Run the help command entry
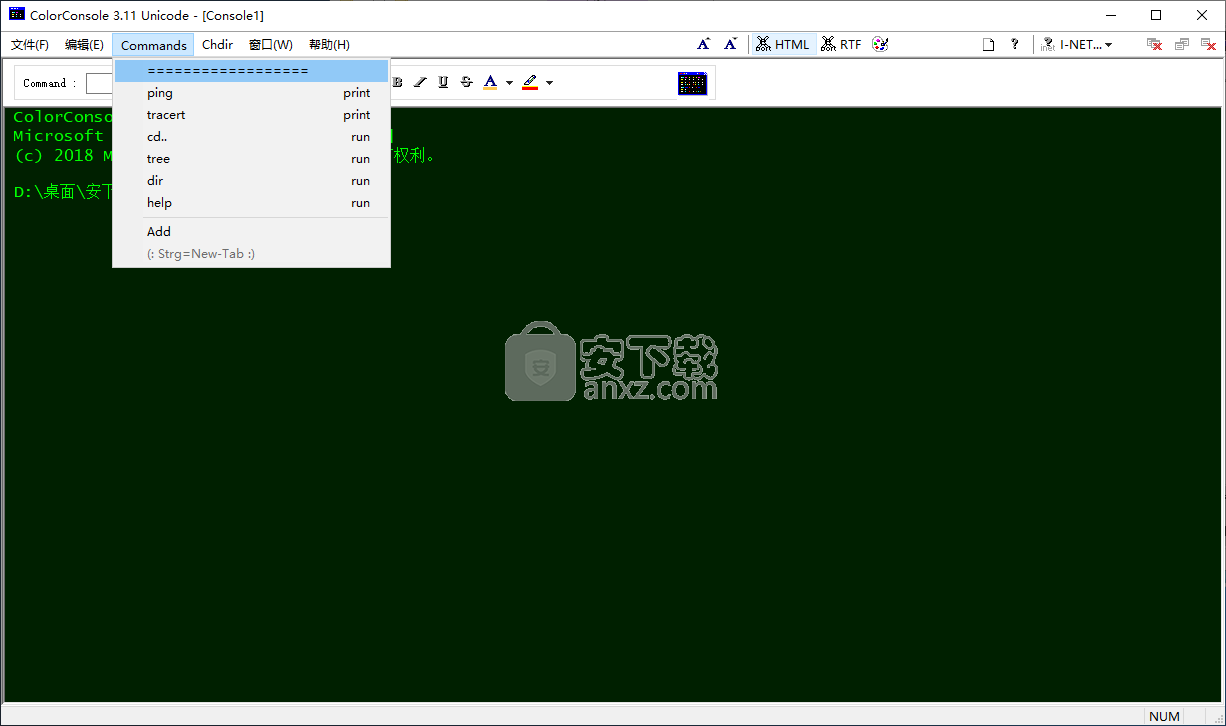 (x=251, y=203)
